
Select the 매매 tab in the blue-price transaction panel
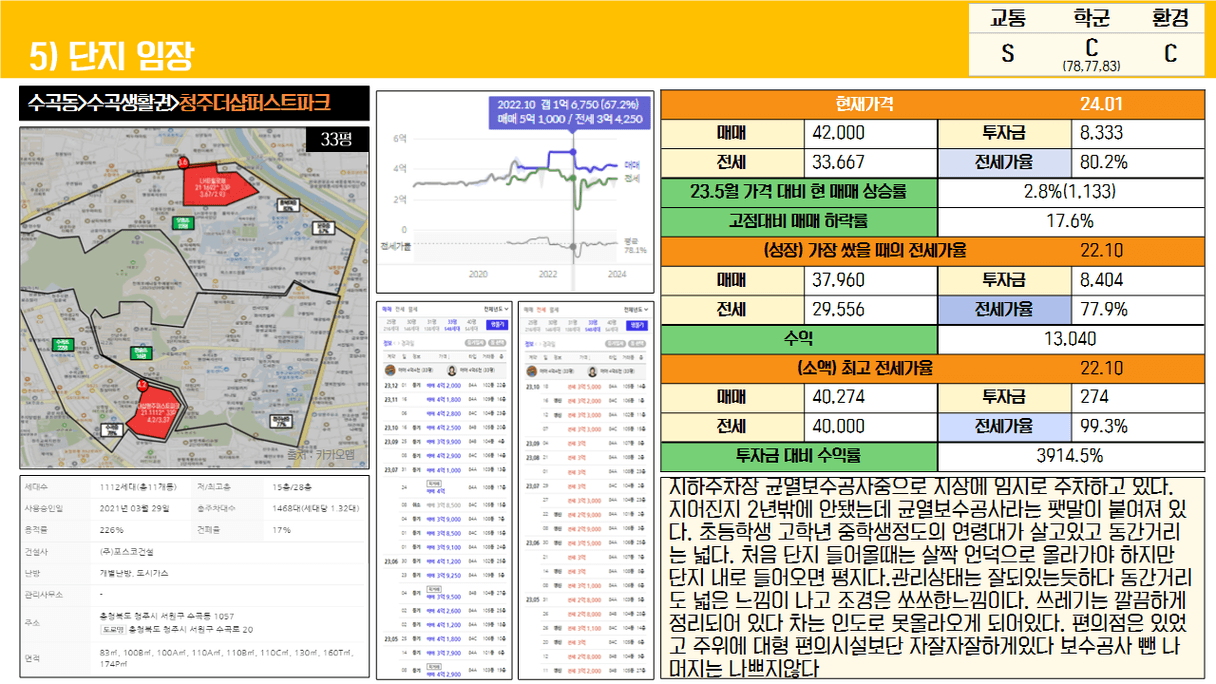pyautogui.click(x=387, y=310)
